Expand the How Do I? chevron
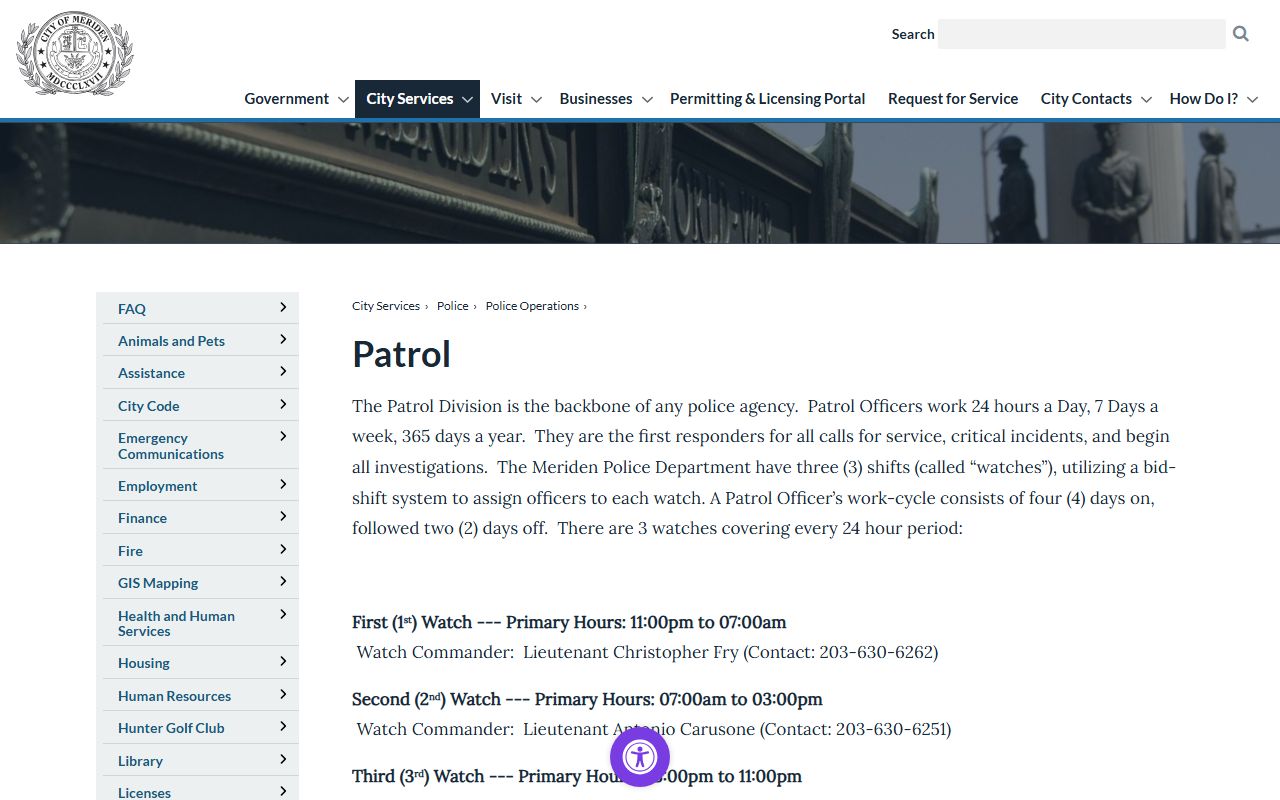The image size is (1280, 800). pyautogui.click(x=1252, y=99)
